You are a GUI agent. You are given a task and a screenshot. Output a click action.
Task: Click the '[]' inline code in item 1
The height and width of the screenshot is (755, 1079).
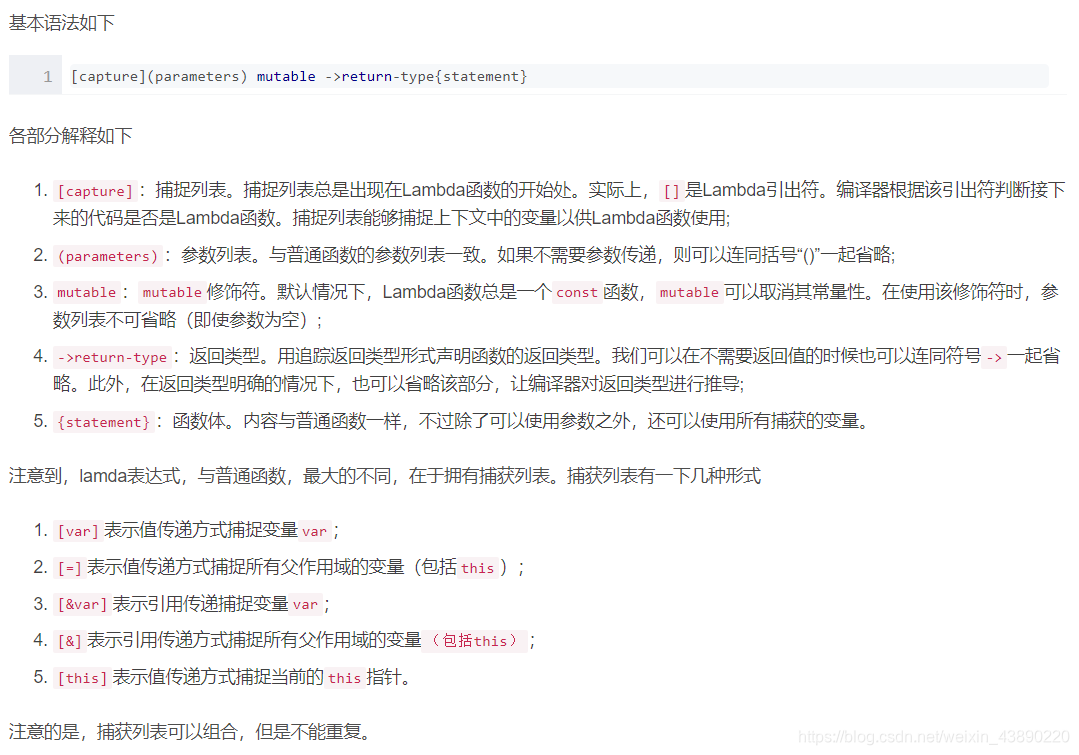[671, 191]
